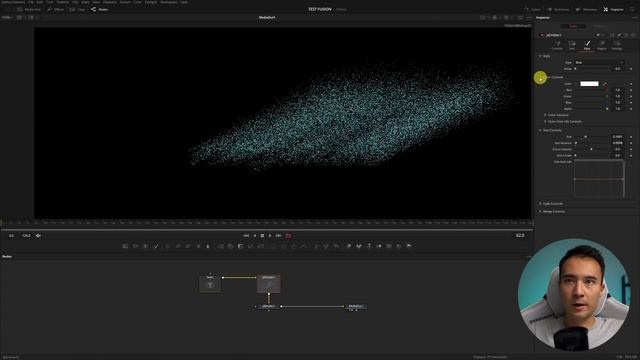Open the File menu

(31, 2)
